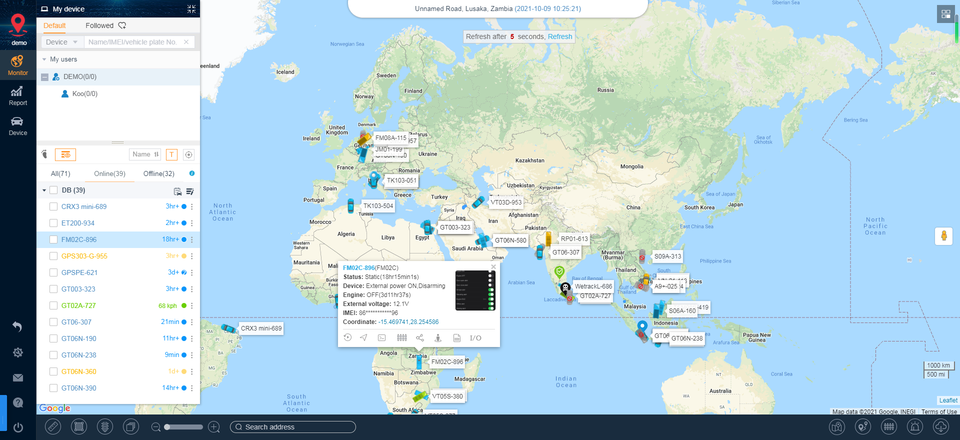The height and width of the screenshot is (440, 960).
Task: Open command terminal icon in device popup
Action: 382,337
